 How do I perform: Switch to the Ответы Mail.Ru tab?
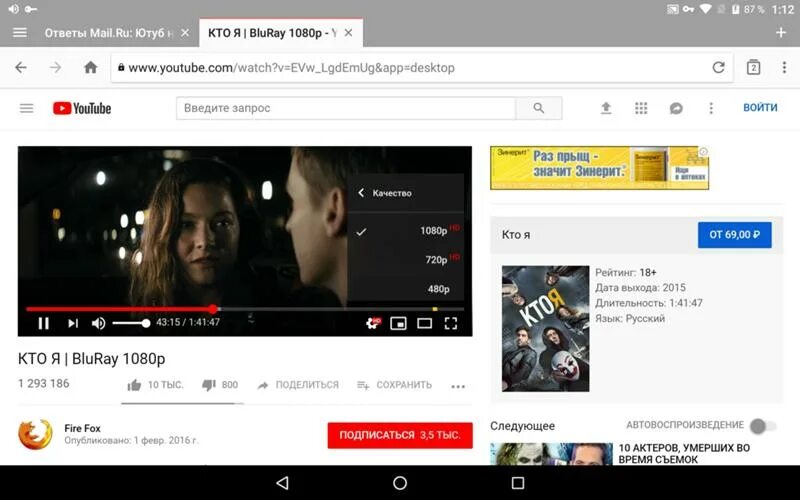(108, 33)
